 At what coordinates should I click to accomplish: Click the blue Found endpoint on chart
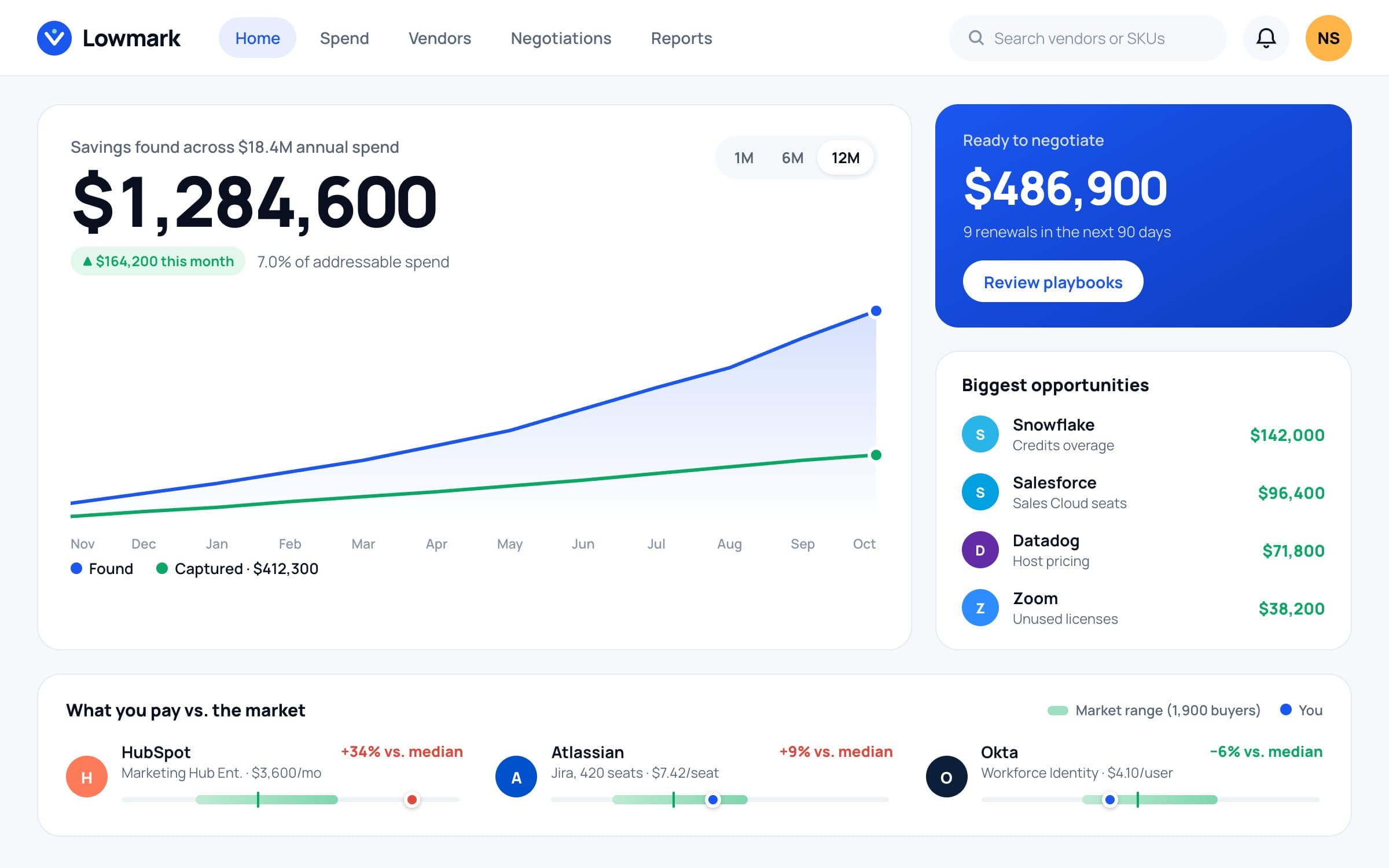pos(876,311)
